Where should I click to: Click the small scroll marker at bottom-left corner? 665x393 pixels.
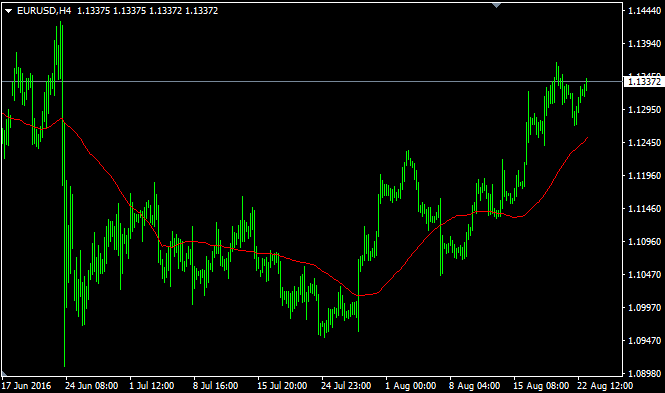click(x=4, y=374)
